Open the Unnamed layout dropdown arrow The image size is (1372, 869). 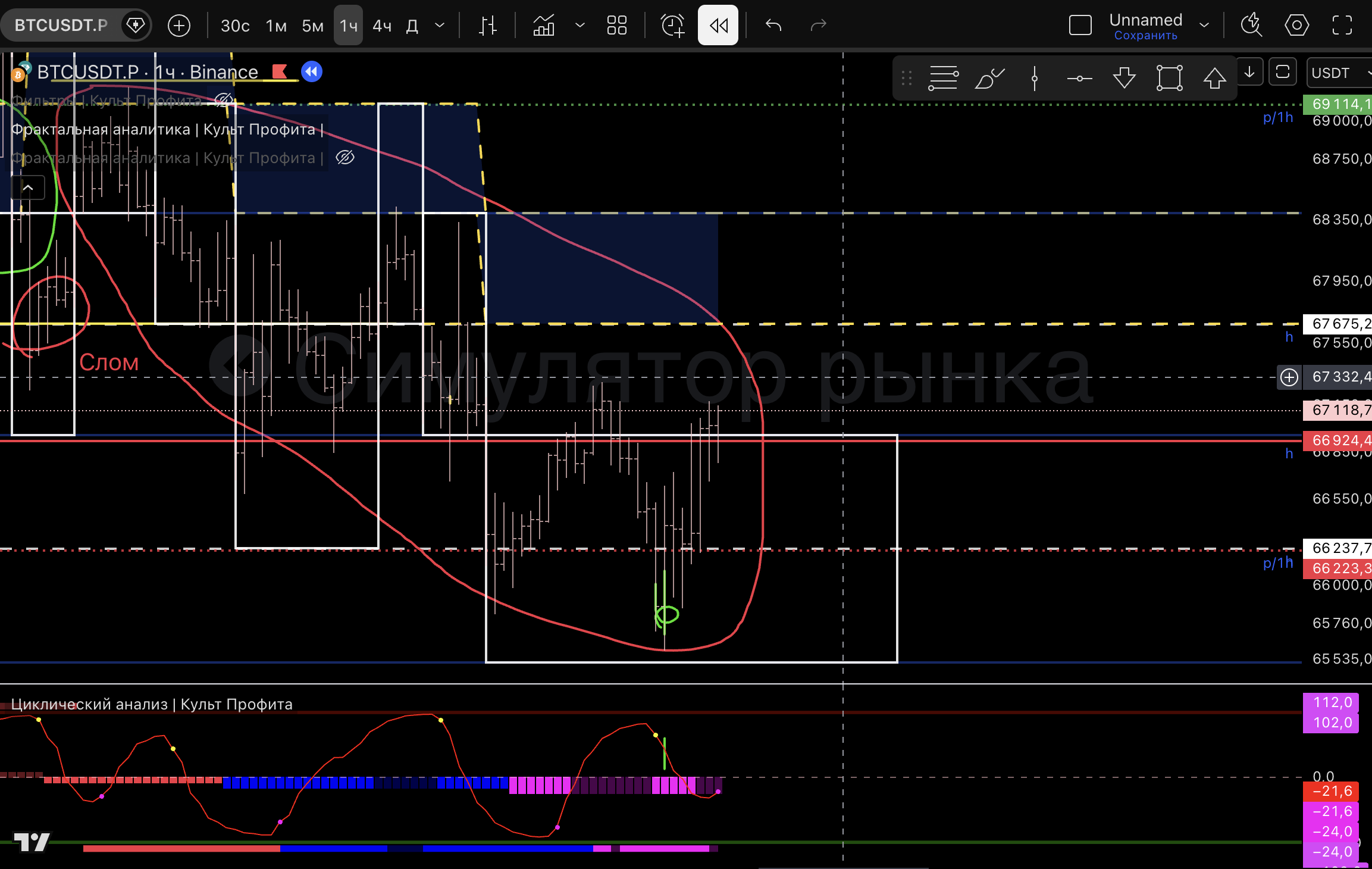pyautogui.click(x=1204, y=26)
